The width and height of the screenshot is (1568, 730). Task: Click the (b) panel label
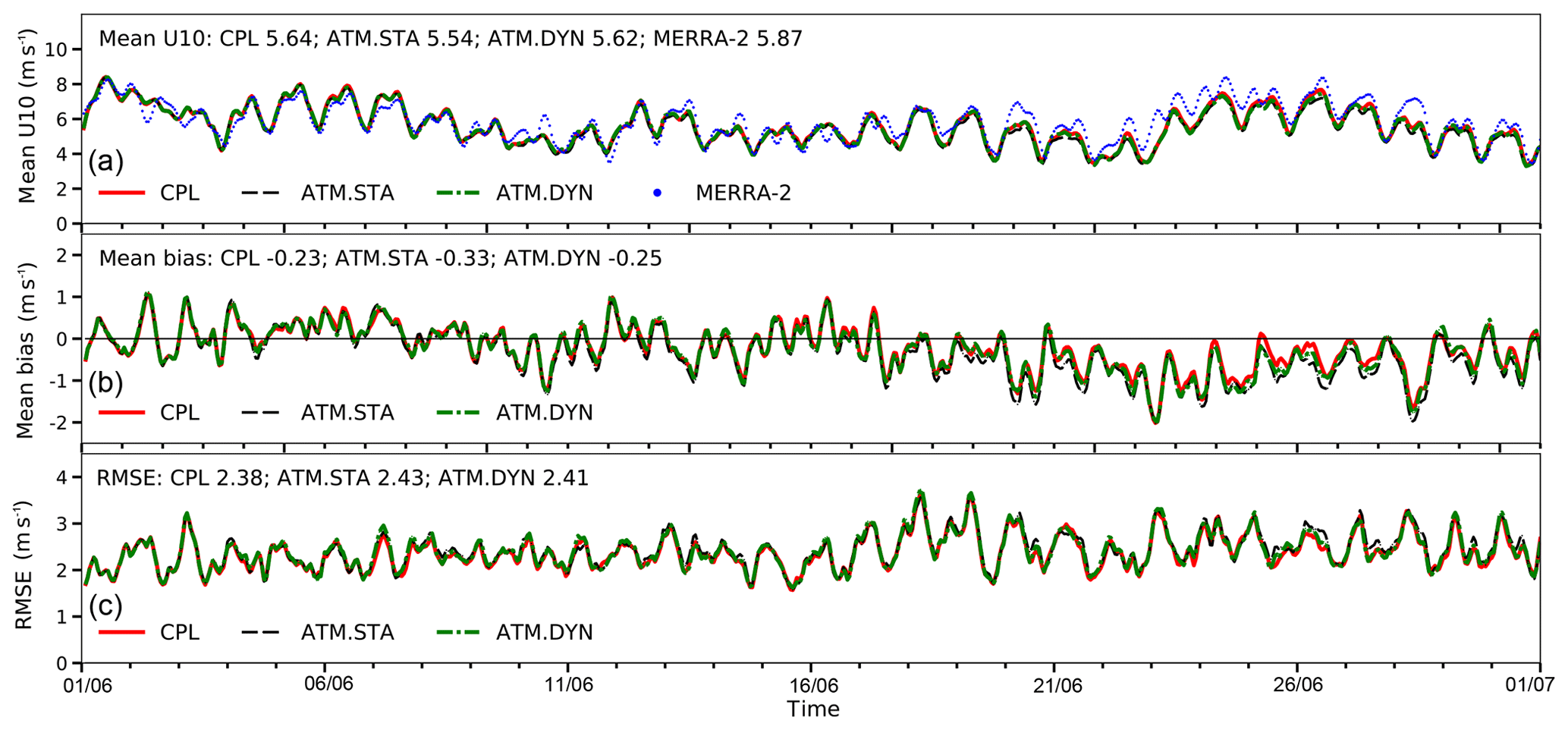tap(105, 382)
